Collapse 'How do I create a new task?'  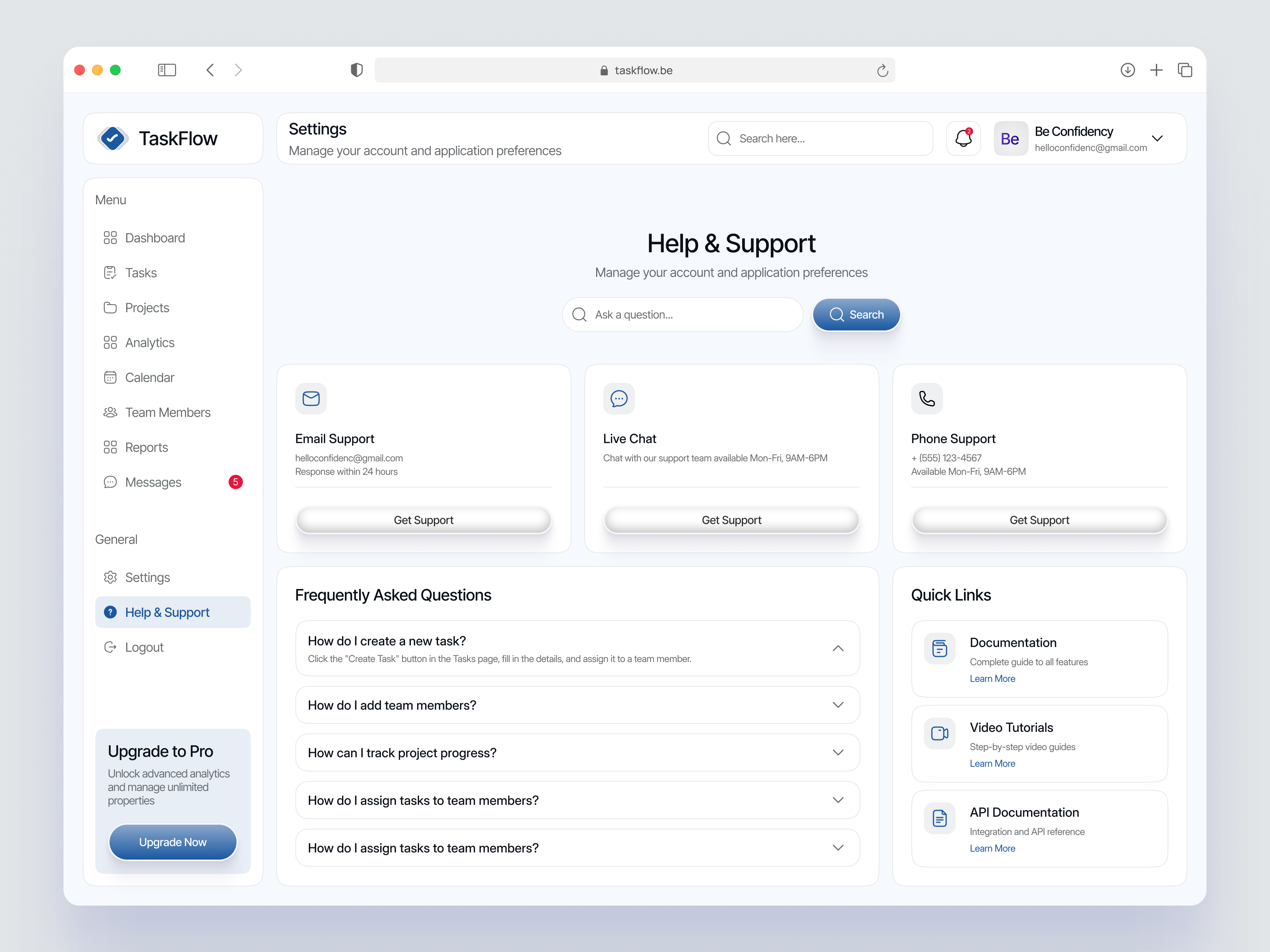tap(838, 648)
